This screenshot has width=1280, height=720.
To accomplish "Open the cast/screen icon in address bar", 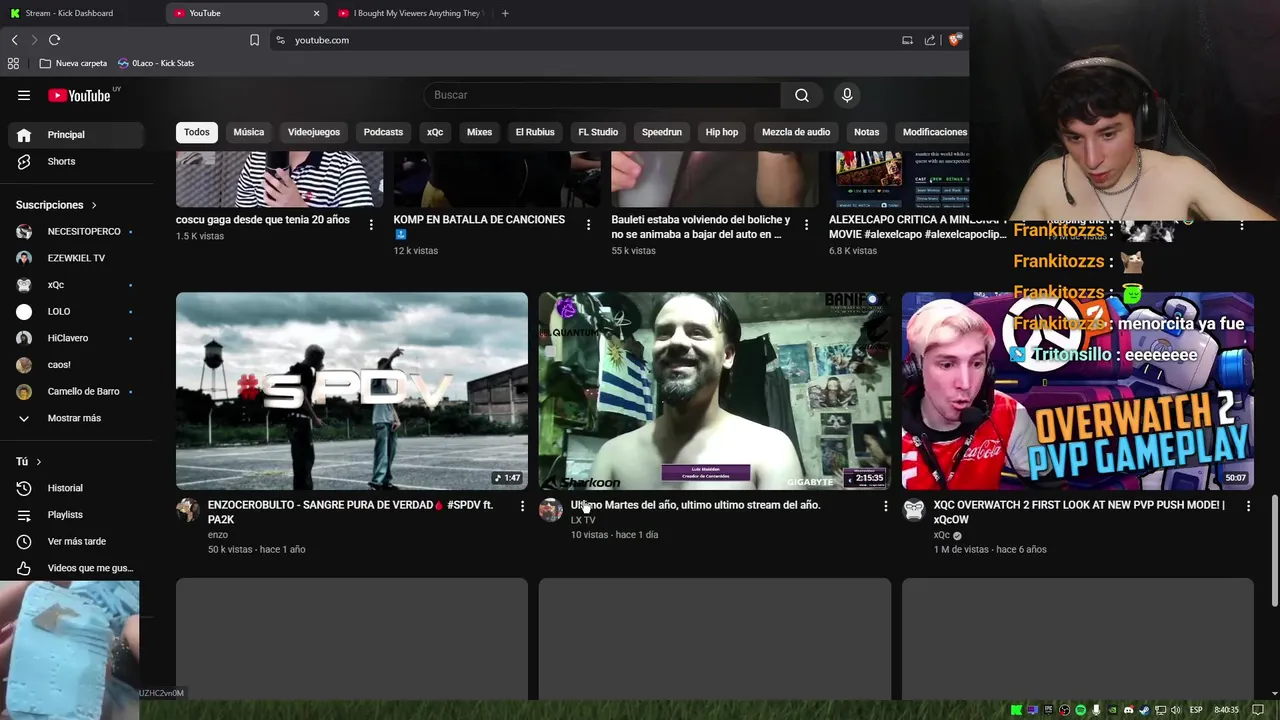I will (x=907, y=40).
